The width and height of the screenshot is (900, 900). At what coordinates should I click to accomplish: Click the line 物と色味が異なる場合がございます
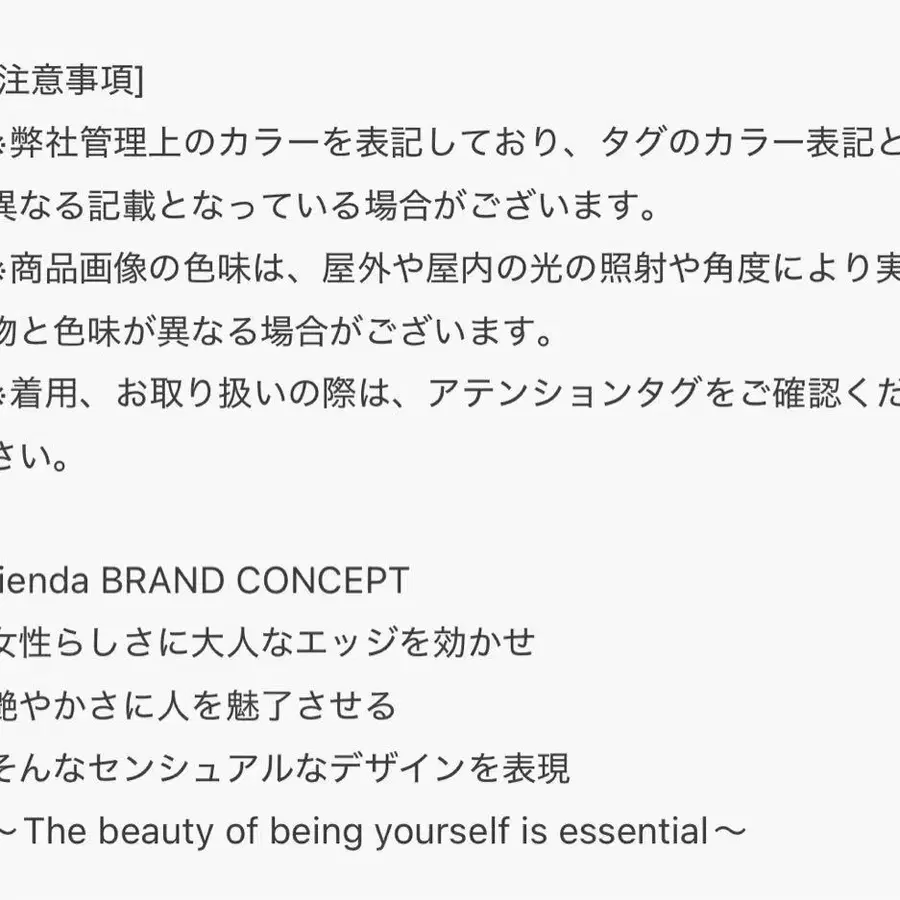click(276, 332)
